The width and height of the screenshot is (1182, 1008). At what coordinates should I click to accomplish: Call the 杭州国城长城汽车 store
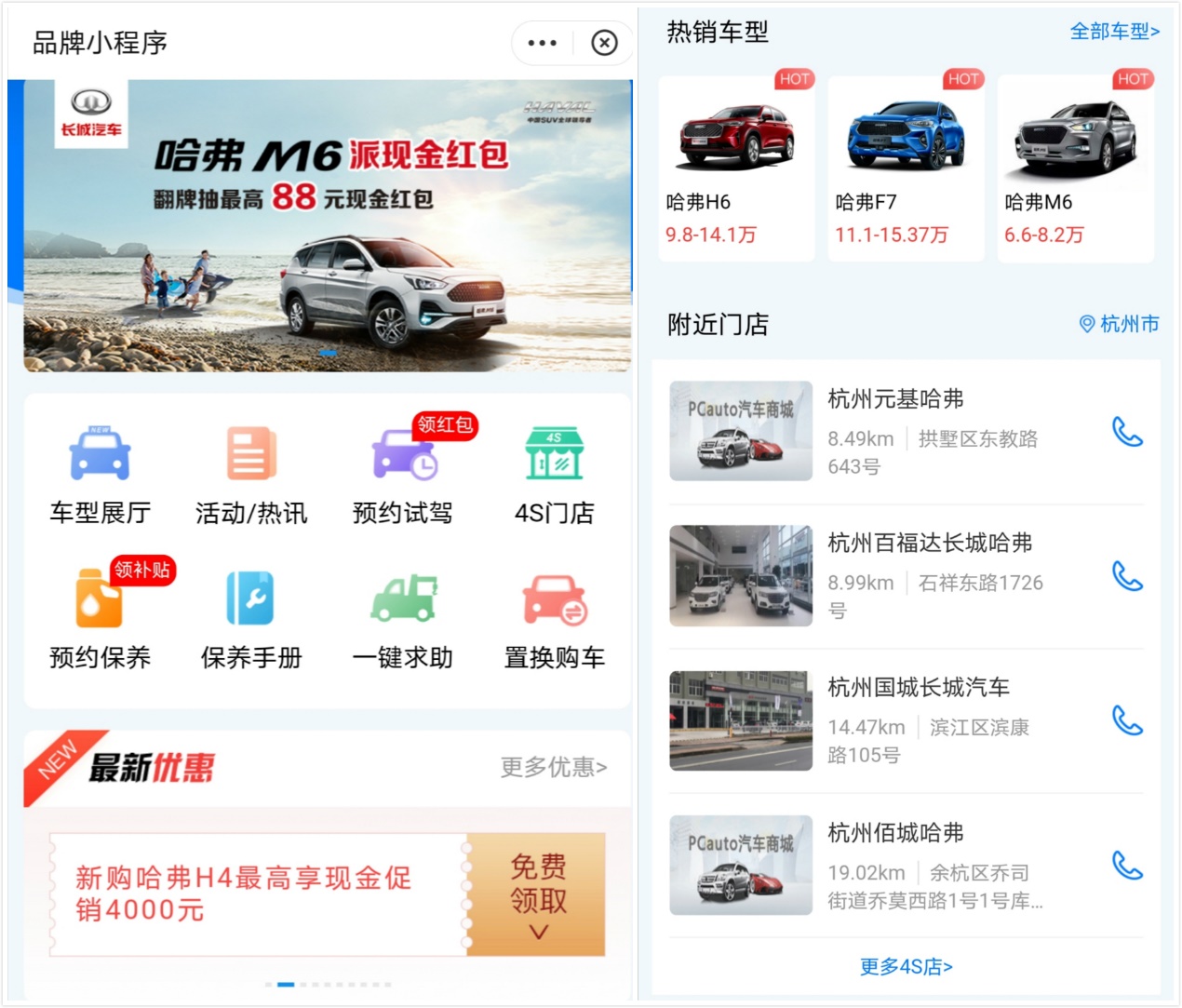(x=1127, y=720)
